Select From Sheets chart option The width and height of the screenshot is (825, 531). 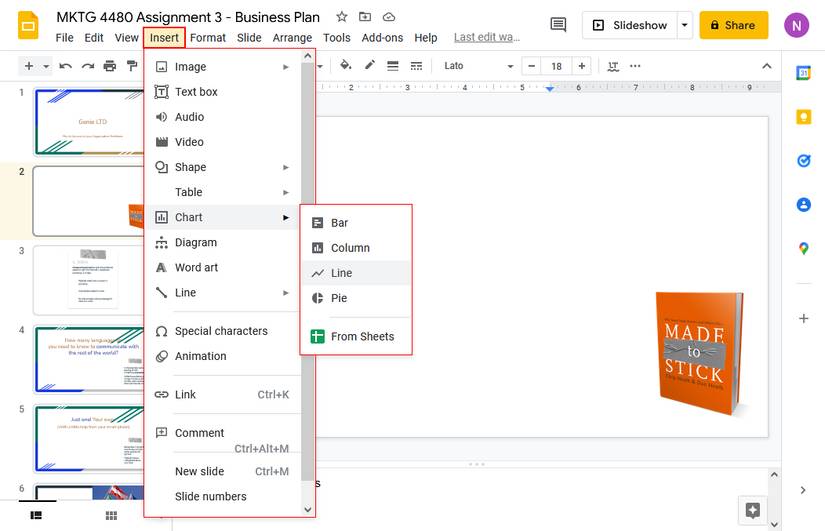[356, 336]
